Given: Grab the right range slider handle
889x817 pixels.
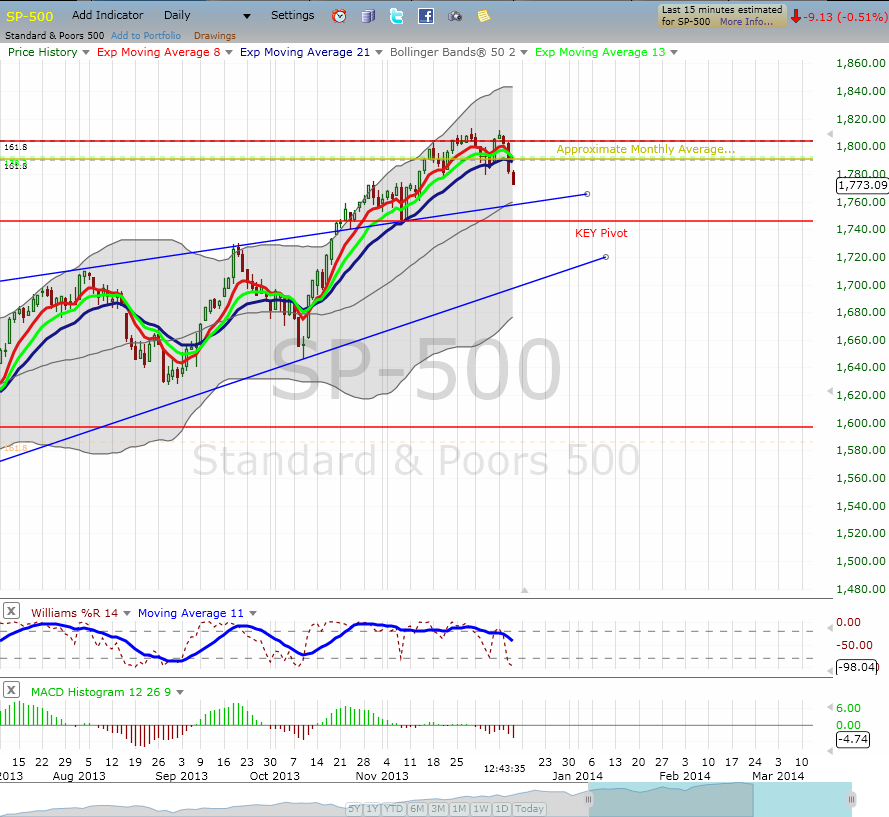Looking at the screenshot, I should (x=852, y=799).
